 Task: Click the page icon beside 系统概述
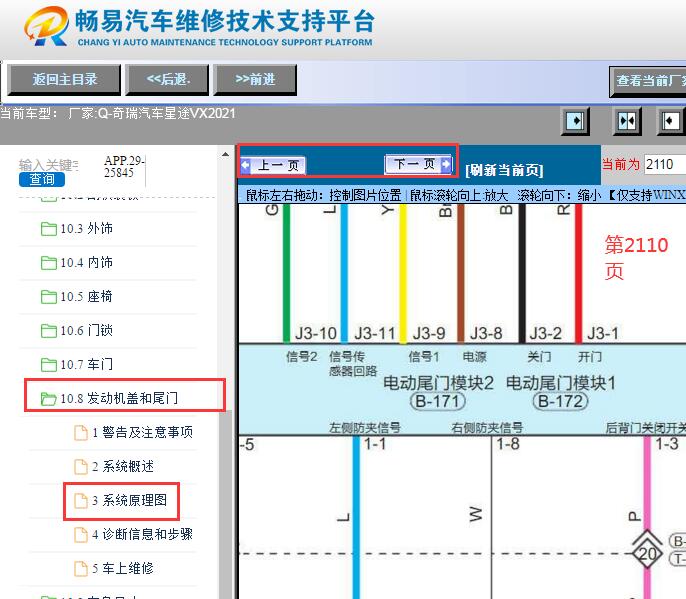80,467
